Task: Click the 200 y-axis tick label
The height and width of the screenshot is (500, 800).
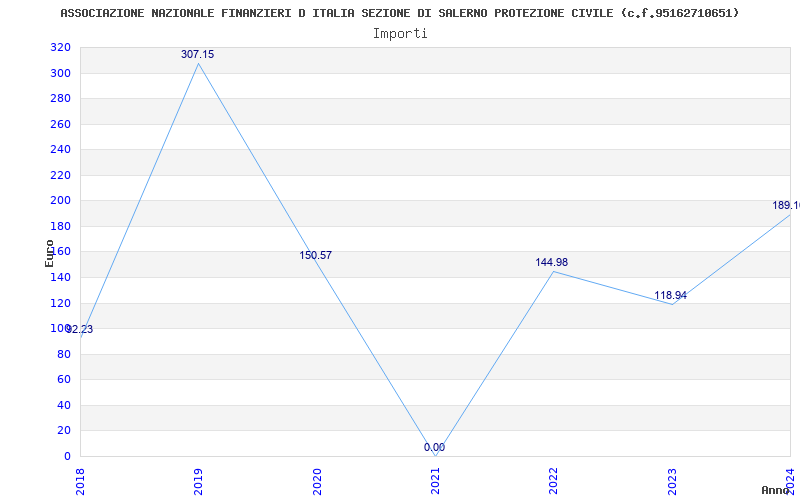Action: pyautogui.click(x=60, y=201)
